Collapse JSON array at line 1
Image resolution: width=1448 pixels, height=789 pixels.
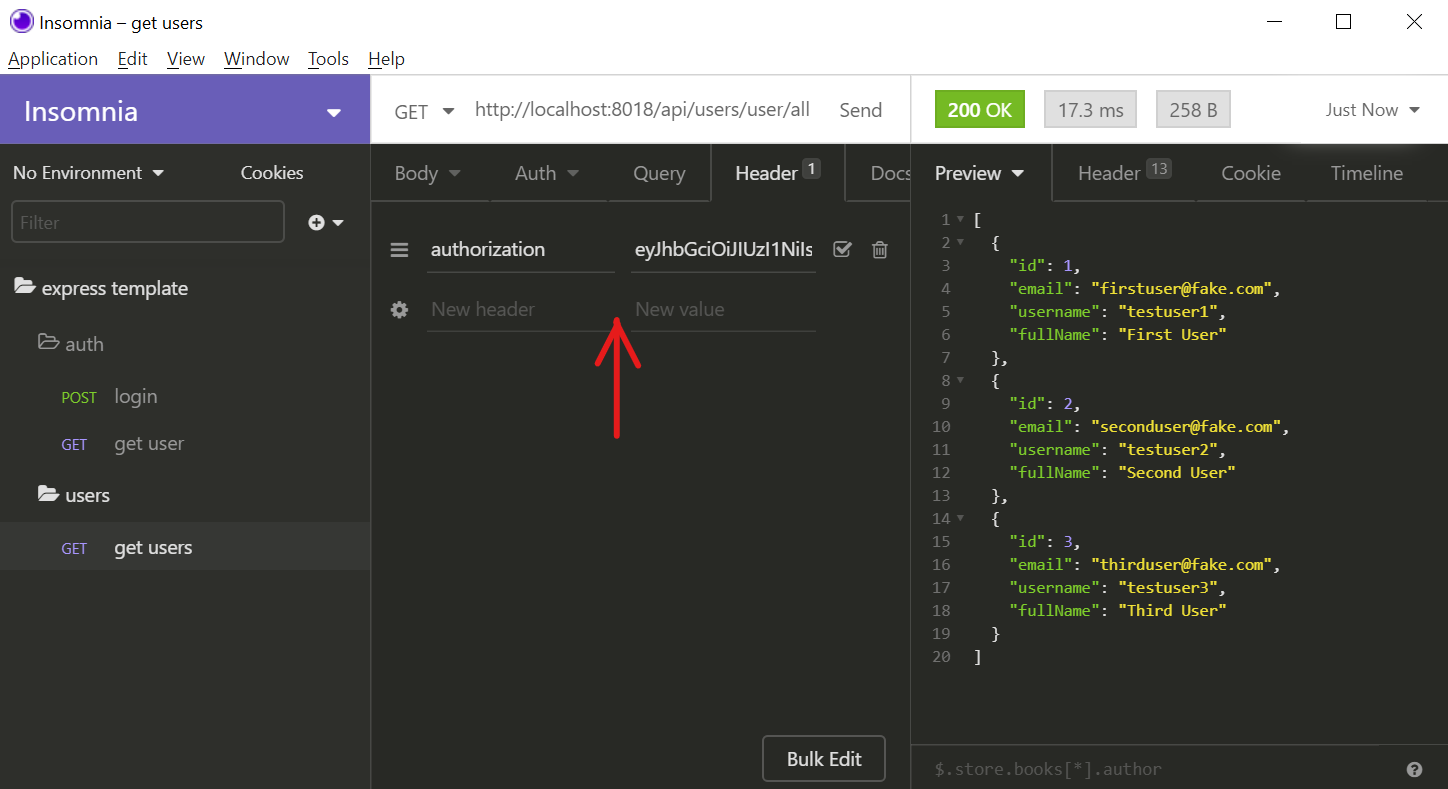(961, 219)
